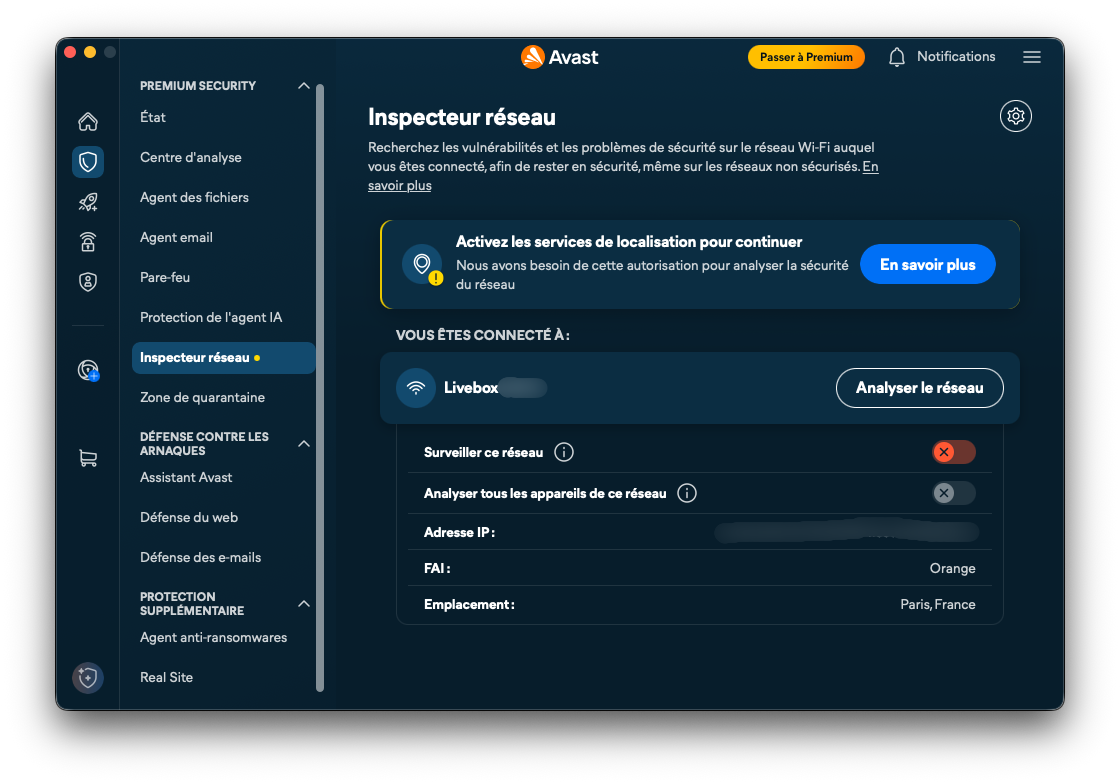Open the globe with plus icon
Viewport: 1120px width, 784px height.
(x=88, y=370)
